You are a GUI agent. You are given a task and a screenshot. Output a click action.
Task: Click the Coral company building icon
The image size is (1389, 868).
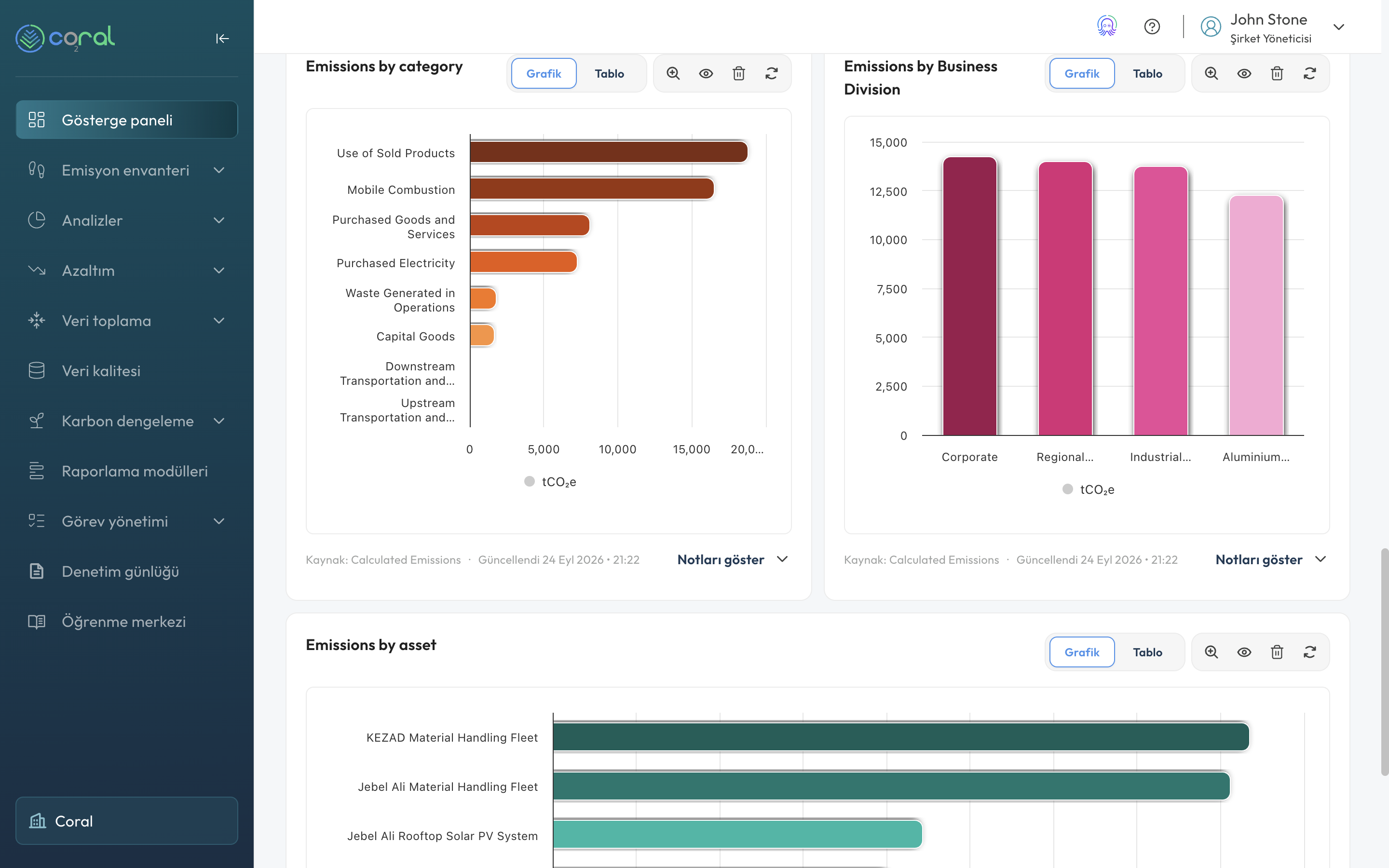point(38,821)
